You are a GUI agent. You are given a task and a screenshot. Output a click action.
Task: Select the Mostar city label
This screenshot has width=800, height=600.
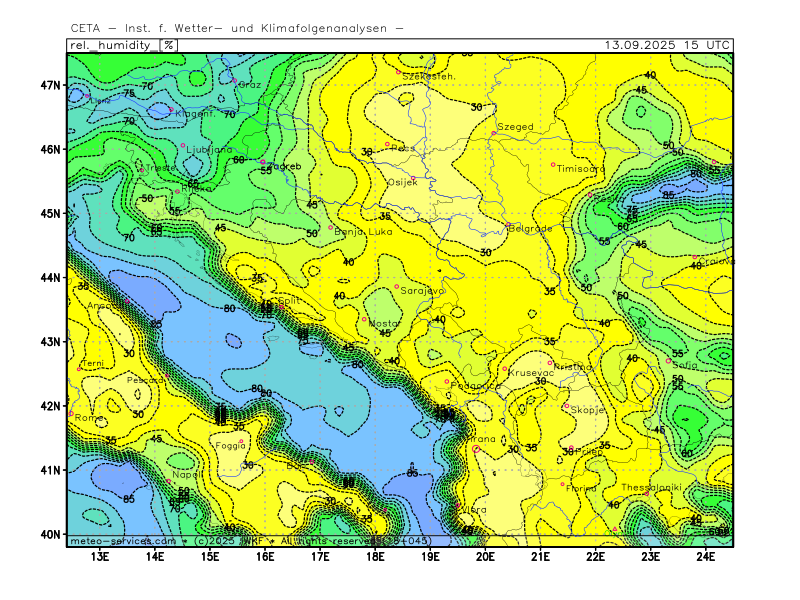pyautogui.click(x=385, y=323)
